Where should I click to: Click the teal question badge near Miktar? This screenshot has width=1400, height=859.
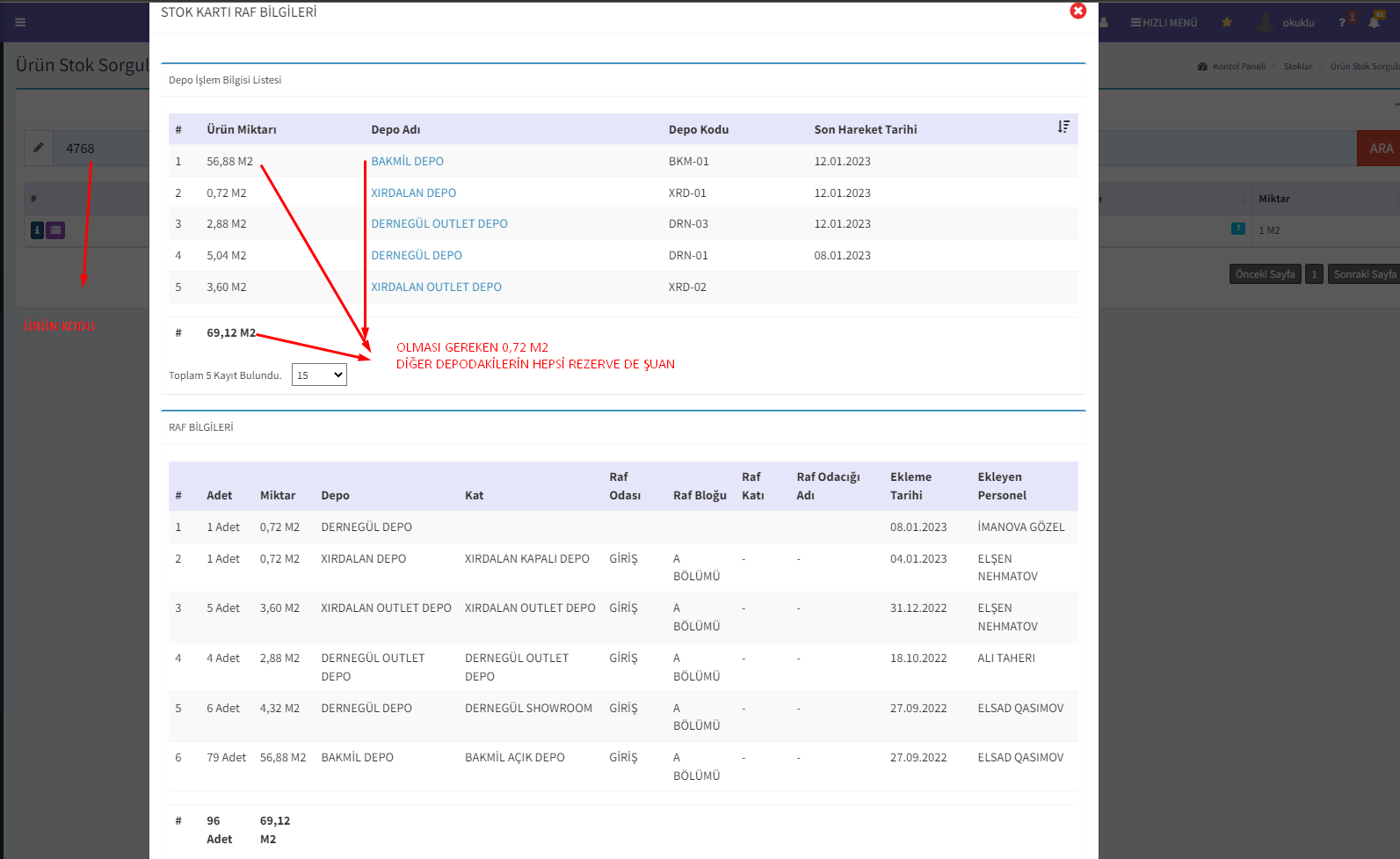(x=1237, y=229)
